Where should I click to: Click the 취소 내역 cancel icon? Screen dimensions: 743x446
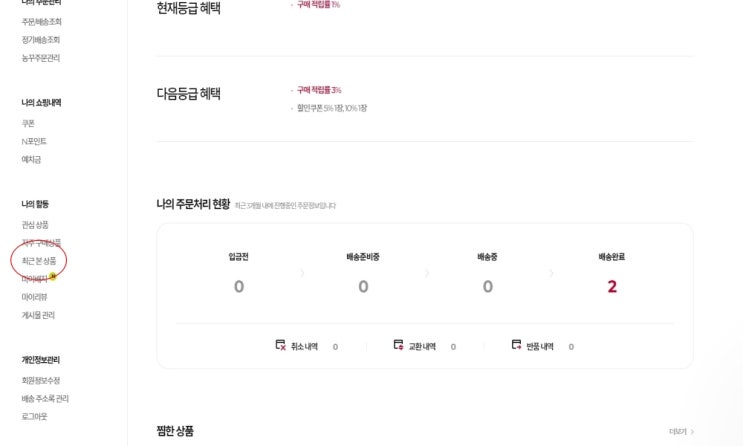click(281, 345)
